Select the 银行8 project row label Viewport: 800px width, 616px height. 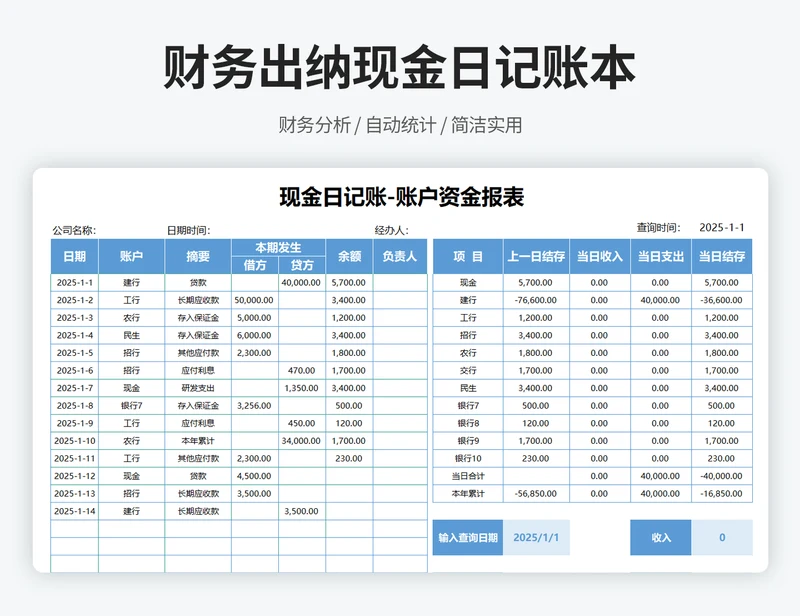468,423
